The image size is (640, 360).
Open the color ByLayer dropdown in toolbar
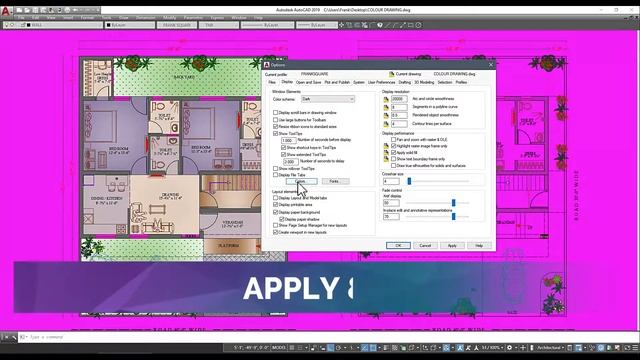pos(130,25)
